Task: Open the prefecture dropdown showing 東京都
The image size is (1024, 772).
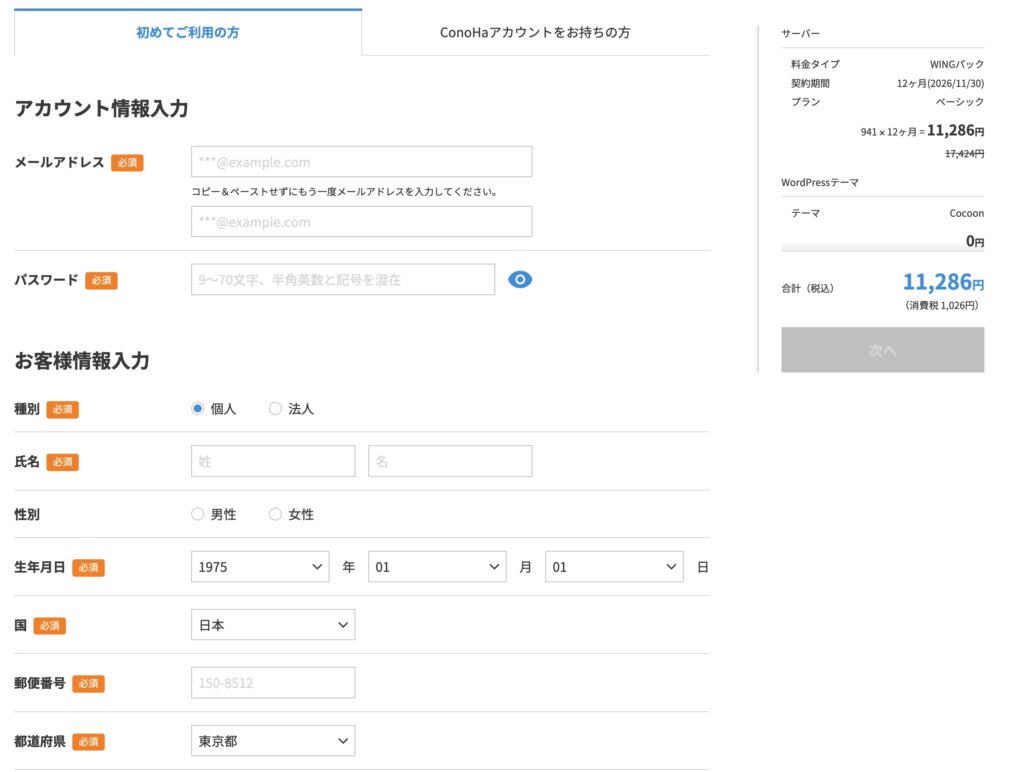Action: (x=272, y=740)
